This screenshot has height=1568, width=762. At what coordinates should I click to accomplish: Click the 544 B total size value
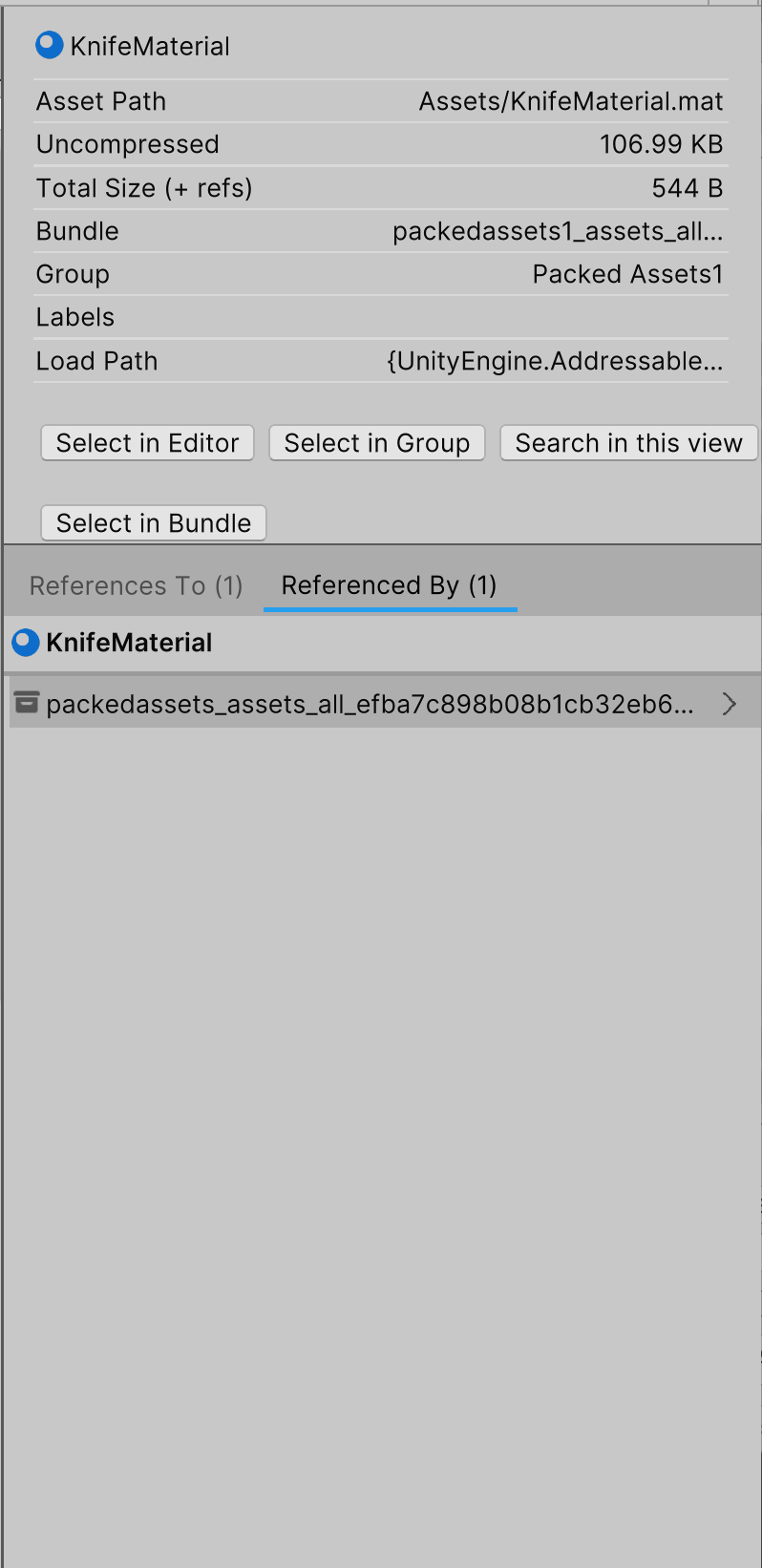pyautogui.click(x=687, y=188)
